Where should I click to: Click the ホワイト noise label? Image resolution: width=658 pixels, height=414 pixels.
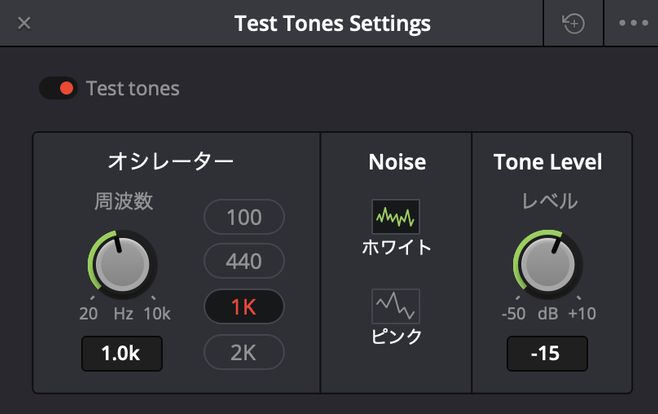click(x=397, y=247)
